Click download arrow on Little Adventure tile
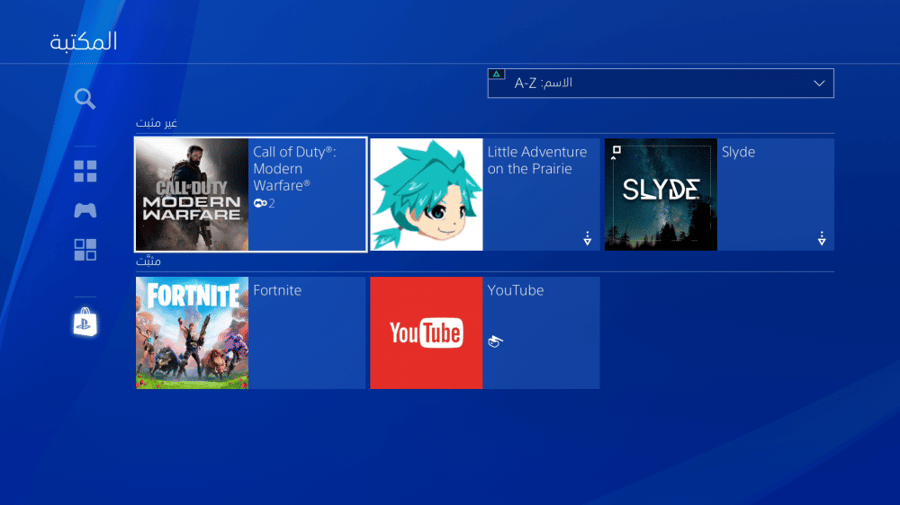900x505 pixels. [587, 238]
